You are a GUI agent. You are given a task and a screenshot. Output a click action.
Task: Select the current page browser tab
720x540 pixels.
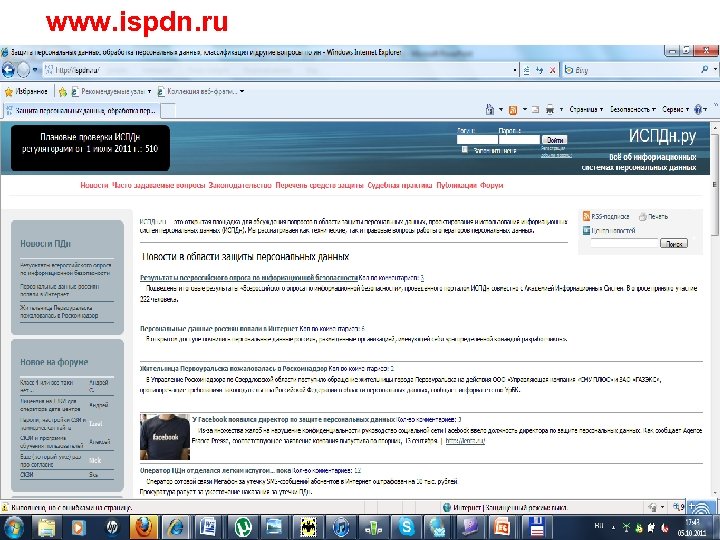point(82,110)
